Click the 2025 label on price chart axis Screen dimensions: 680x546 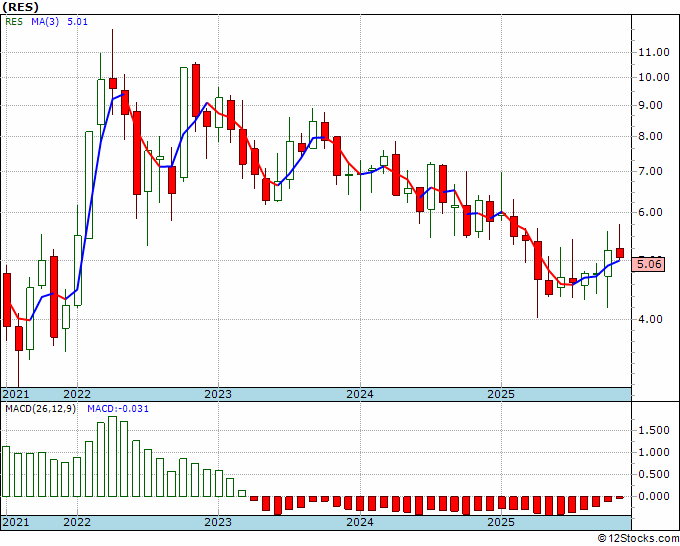[501, 394]
